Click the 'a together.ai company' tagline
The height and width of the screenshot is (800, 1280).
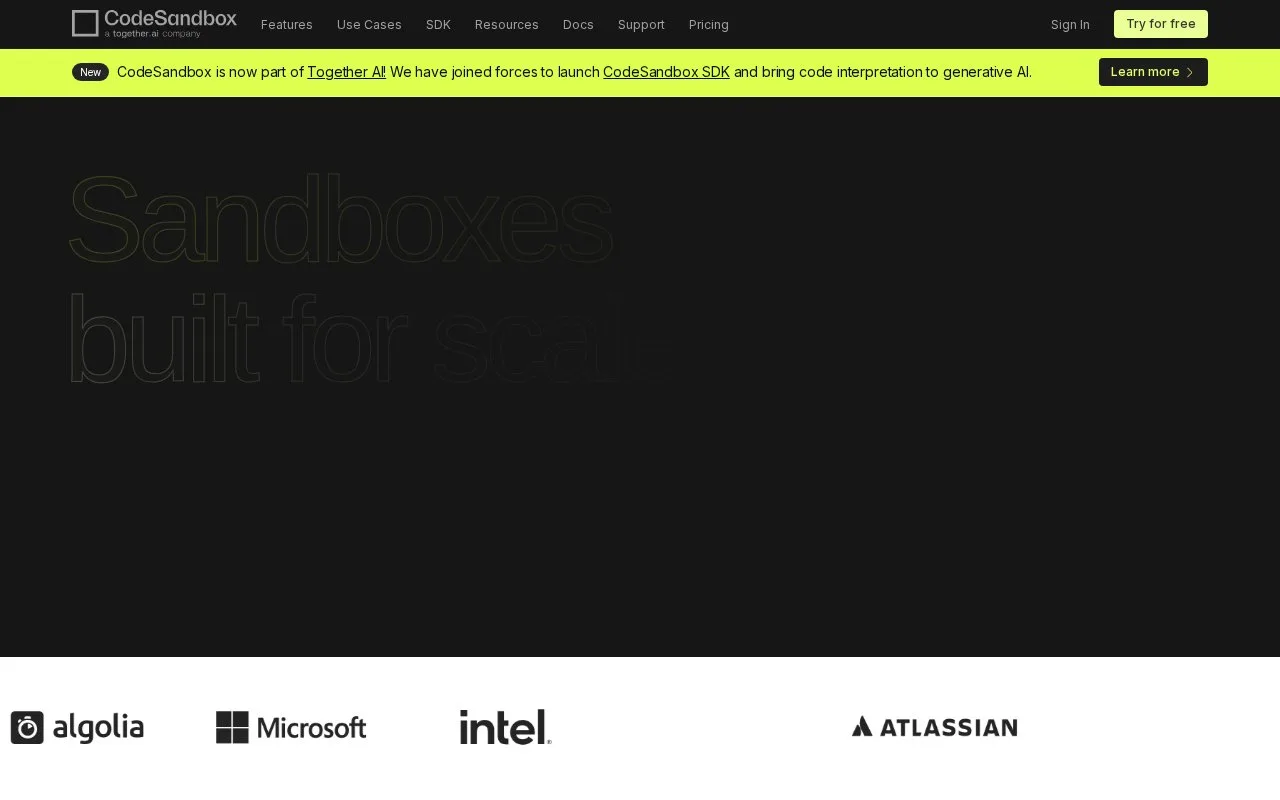(x=152, y=34)
